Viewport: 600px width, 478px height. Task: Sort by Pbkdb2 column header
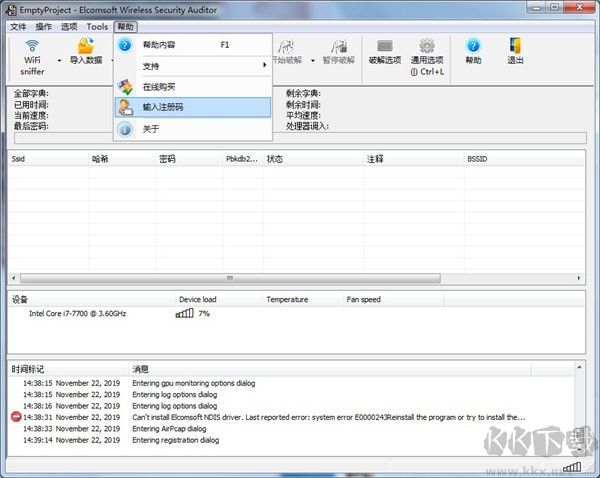[243, 159]
